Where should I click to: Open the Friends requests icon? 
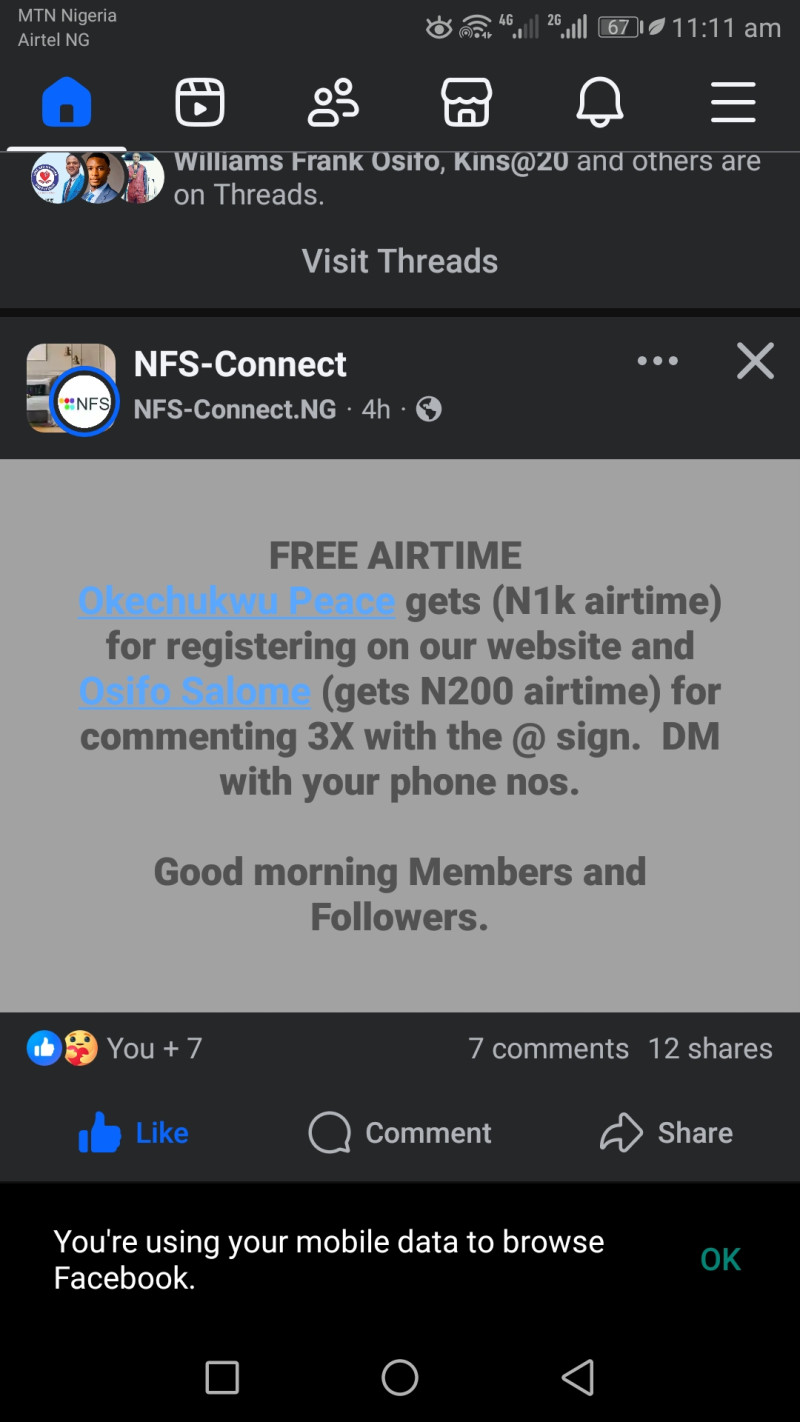(x=333, y=101)
